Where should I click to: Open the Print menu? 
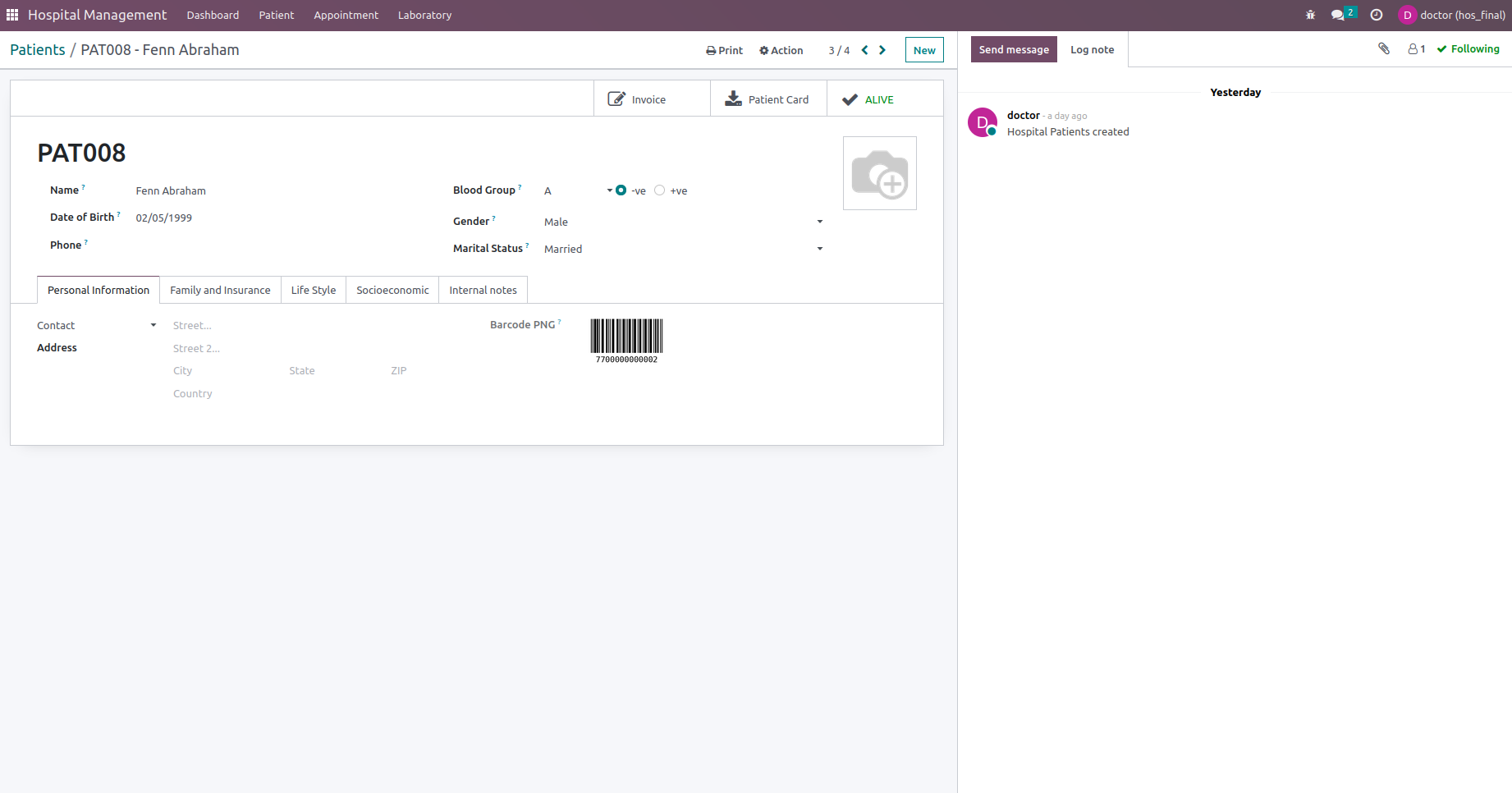724,50
